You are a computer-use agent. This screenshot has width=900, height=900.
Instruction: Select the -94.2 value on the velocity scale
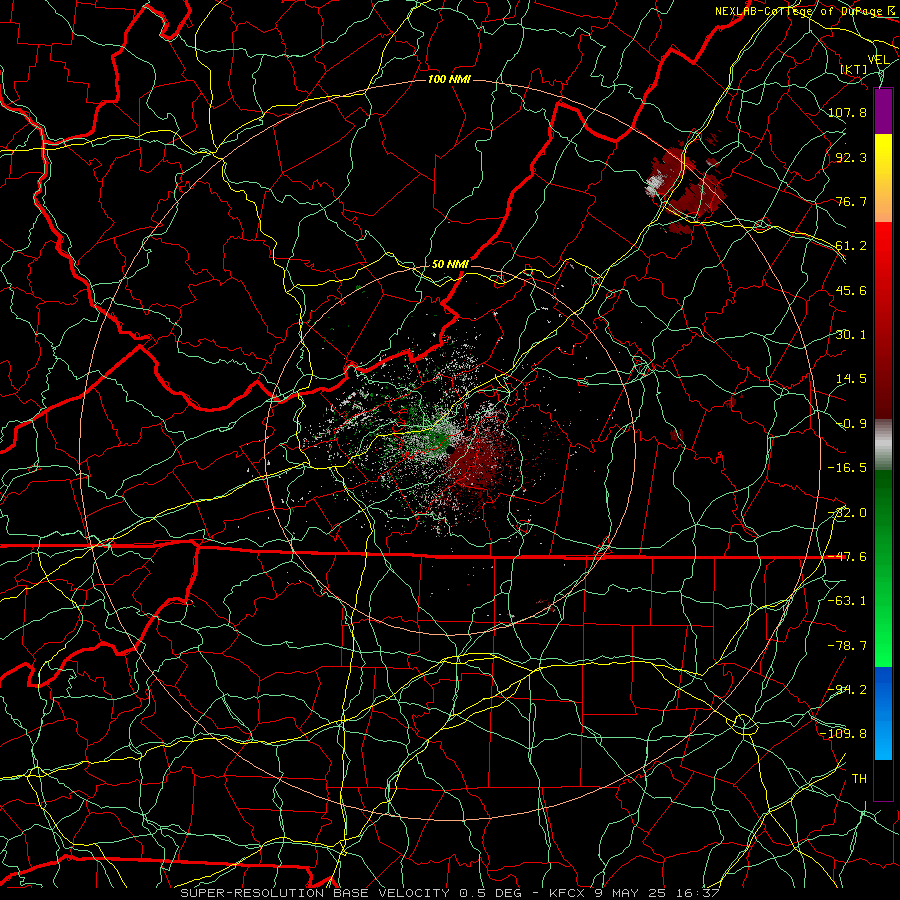pos(847,690)
